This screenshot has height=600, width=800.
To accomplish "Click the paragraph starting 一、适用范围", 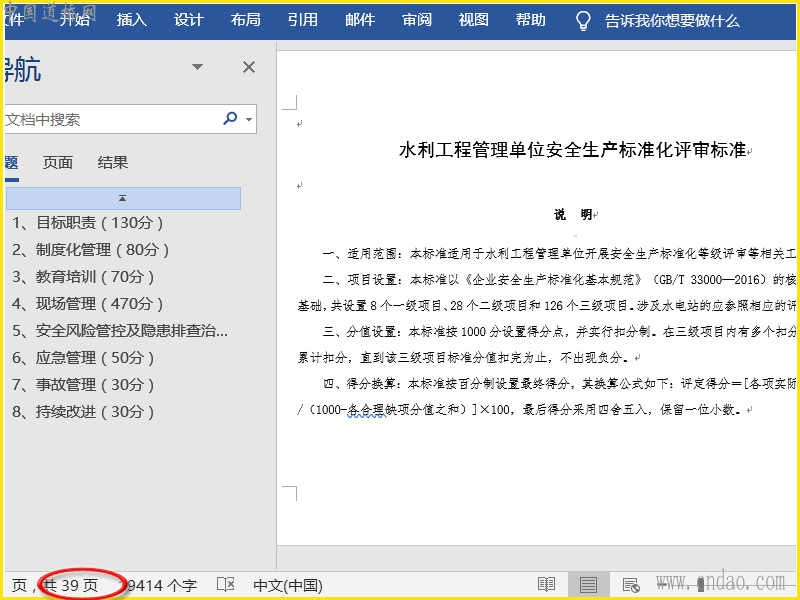I will 559,254.
